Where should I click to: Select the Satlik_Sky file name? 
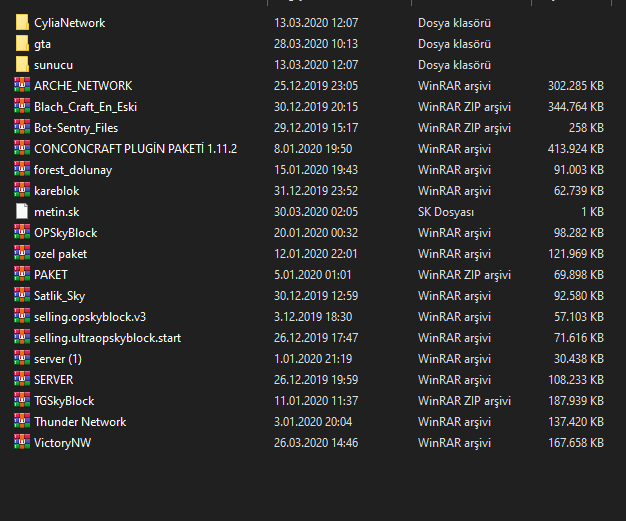[x=59, y=296]
